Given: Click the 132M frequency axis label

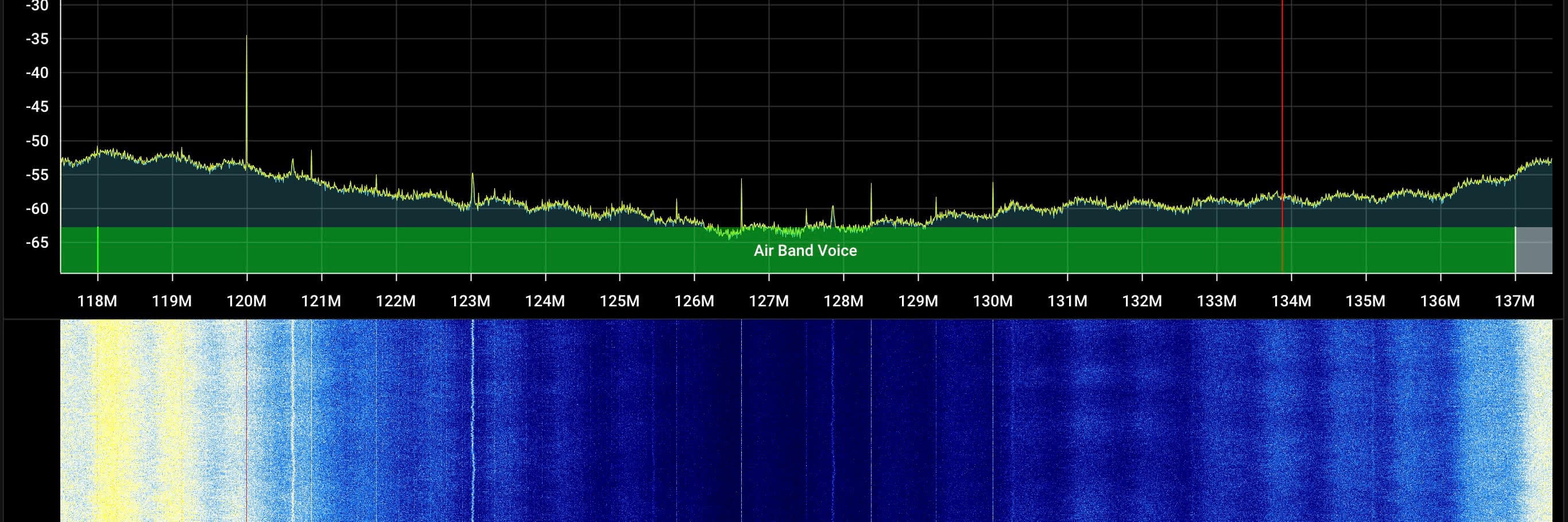Looking at the screenshot, I should pos(1142,301).
